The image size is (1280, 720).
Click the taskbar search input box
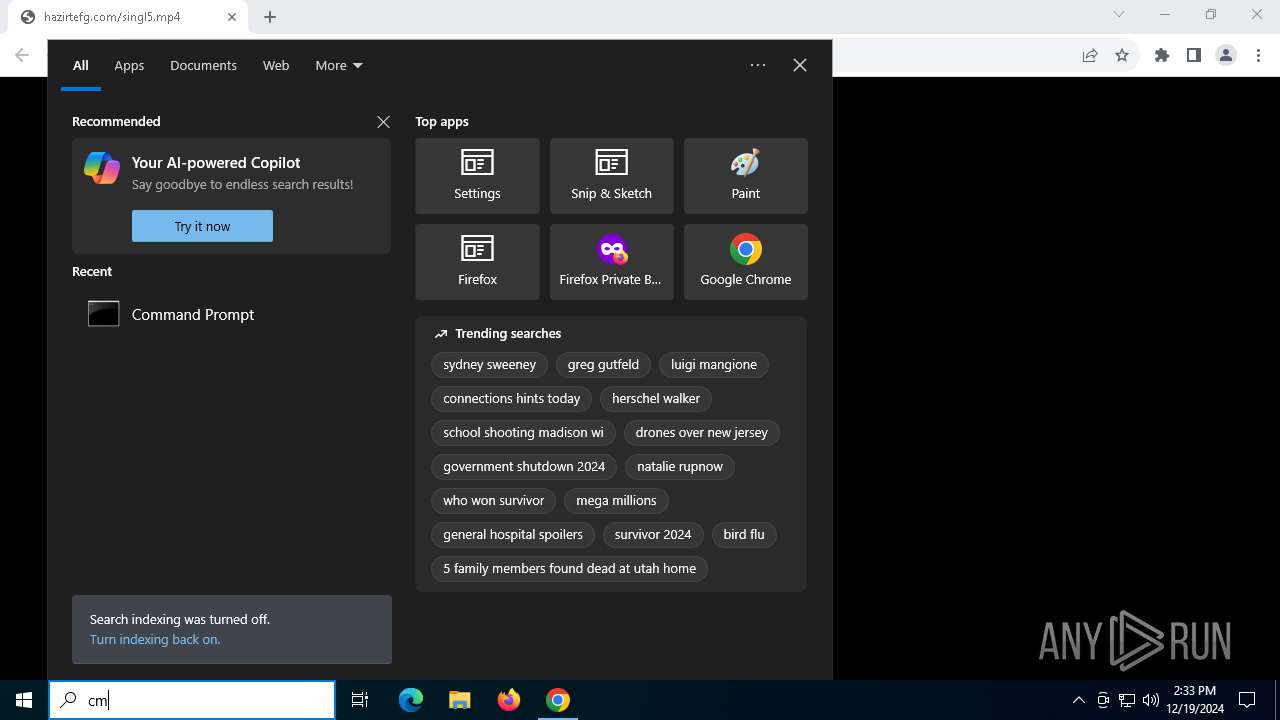(x=192, y=700)
